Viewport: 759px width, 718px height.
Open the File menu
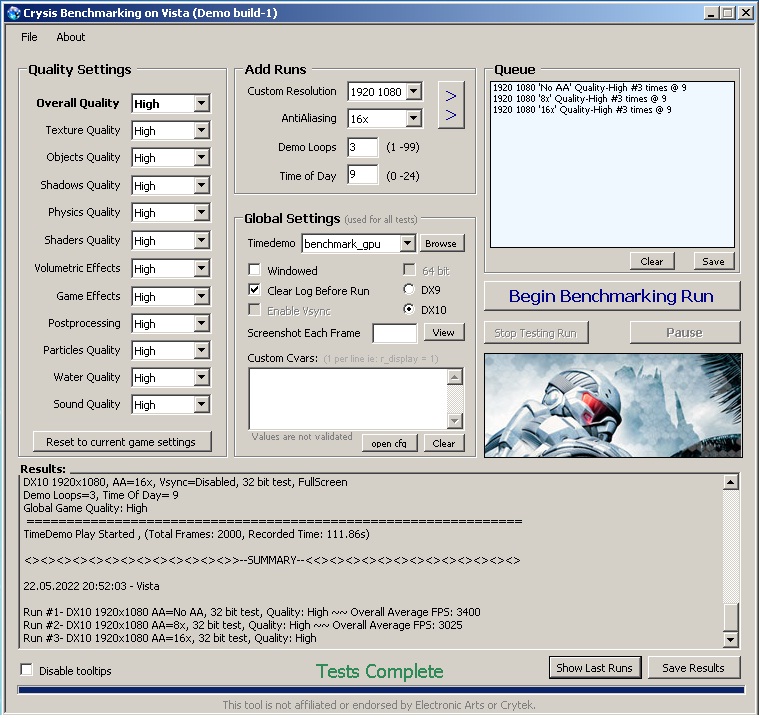[x=29, y=37]
